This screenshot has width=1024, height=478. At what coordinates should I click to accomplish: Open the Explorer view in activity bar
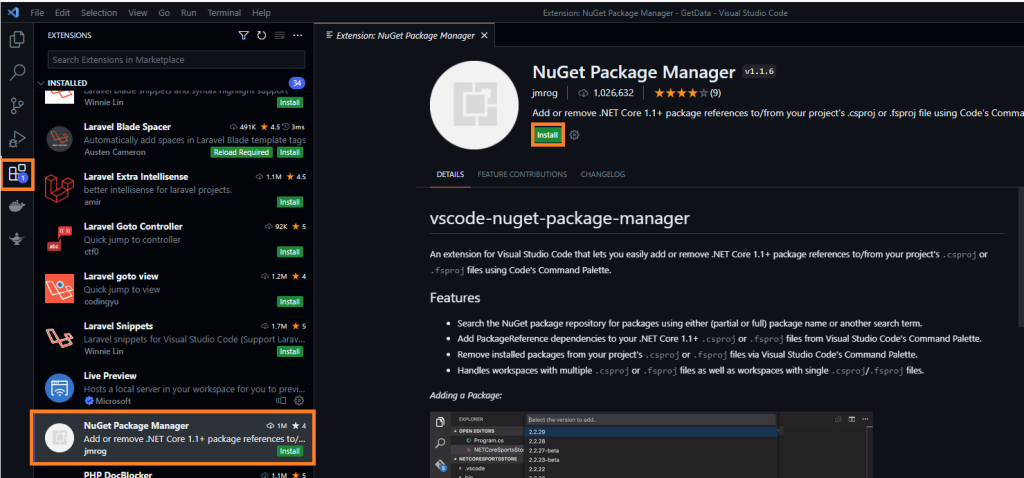coord(18,39)
